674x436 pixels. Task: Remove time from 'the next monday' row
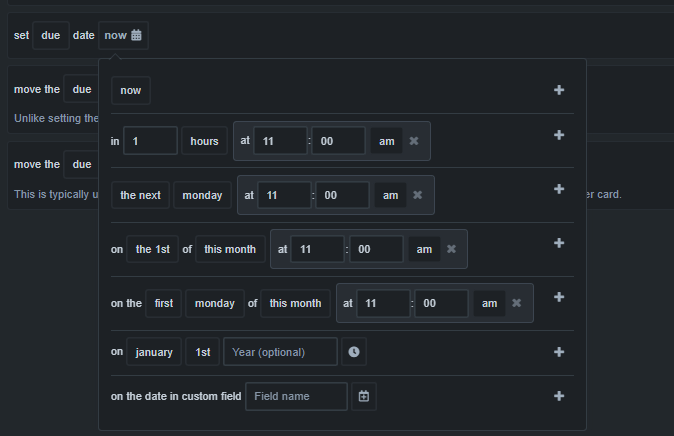click(x=417, y=195)
